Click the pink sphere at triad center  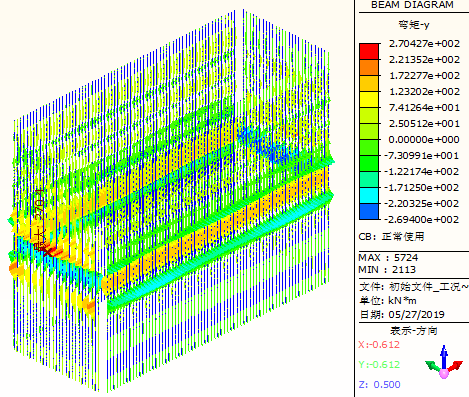[444, 373]
